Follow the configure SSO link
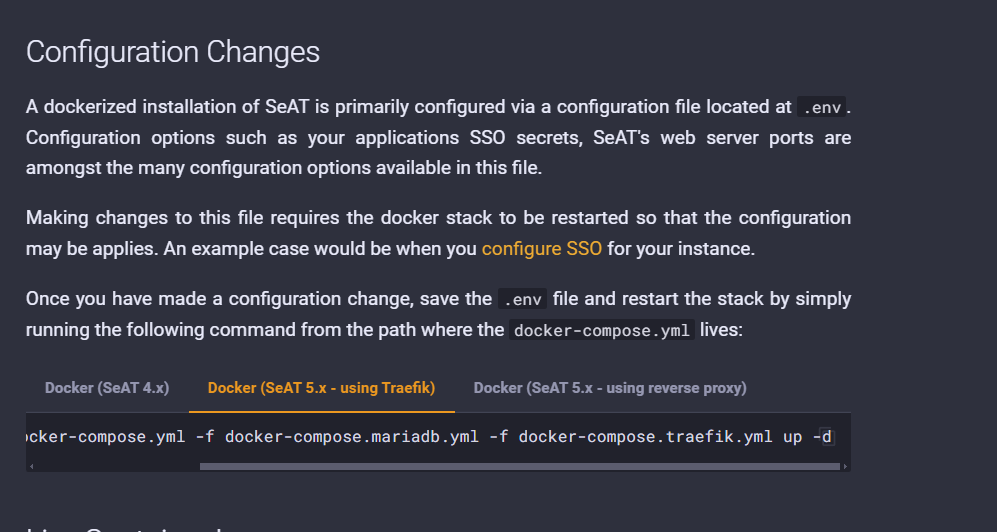The width and height of the screenshot is (997, 532). 542,249
